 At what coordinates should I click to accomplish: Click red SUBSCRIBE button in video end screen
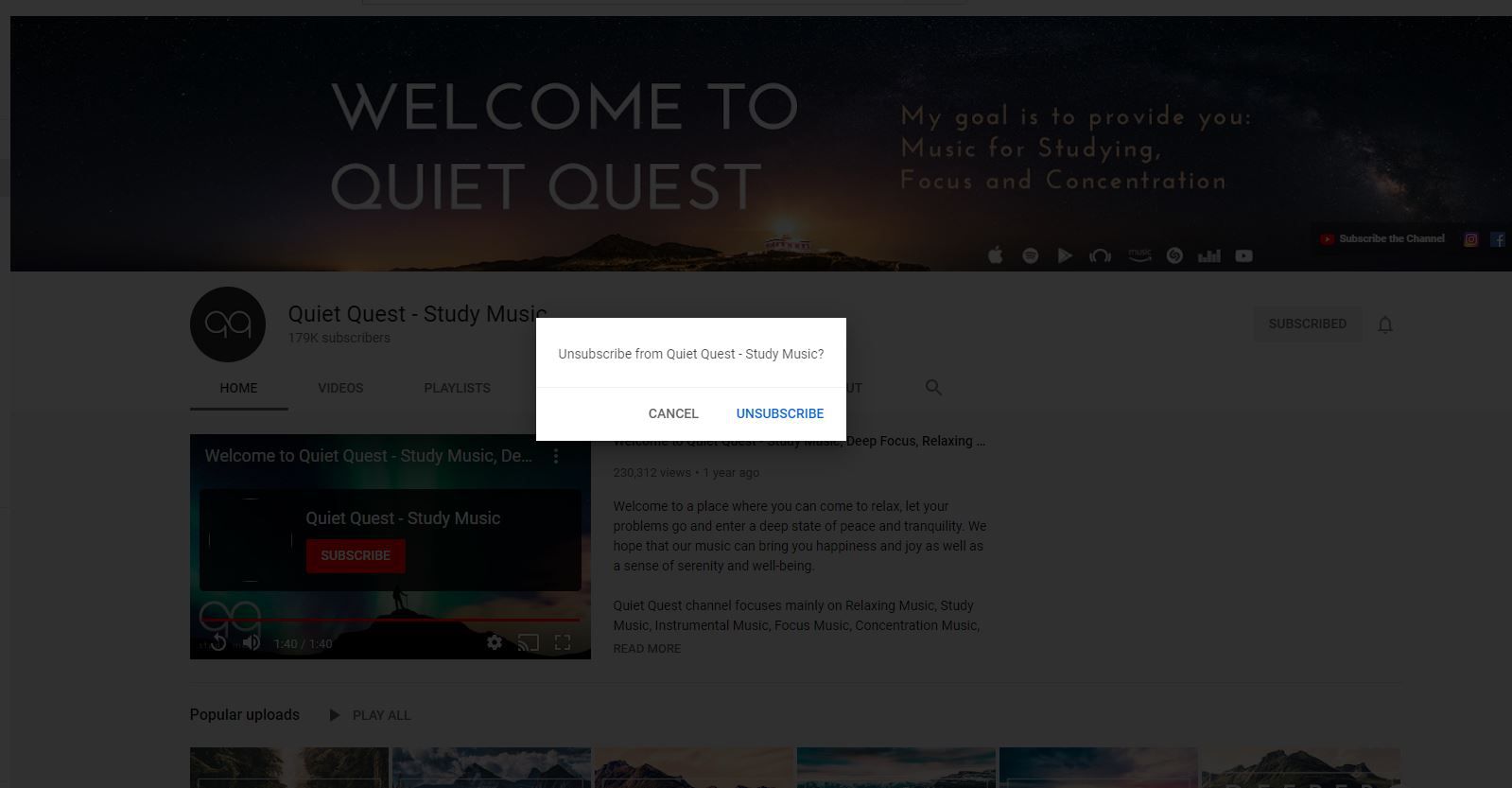[356, 555]
